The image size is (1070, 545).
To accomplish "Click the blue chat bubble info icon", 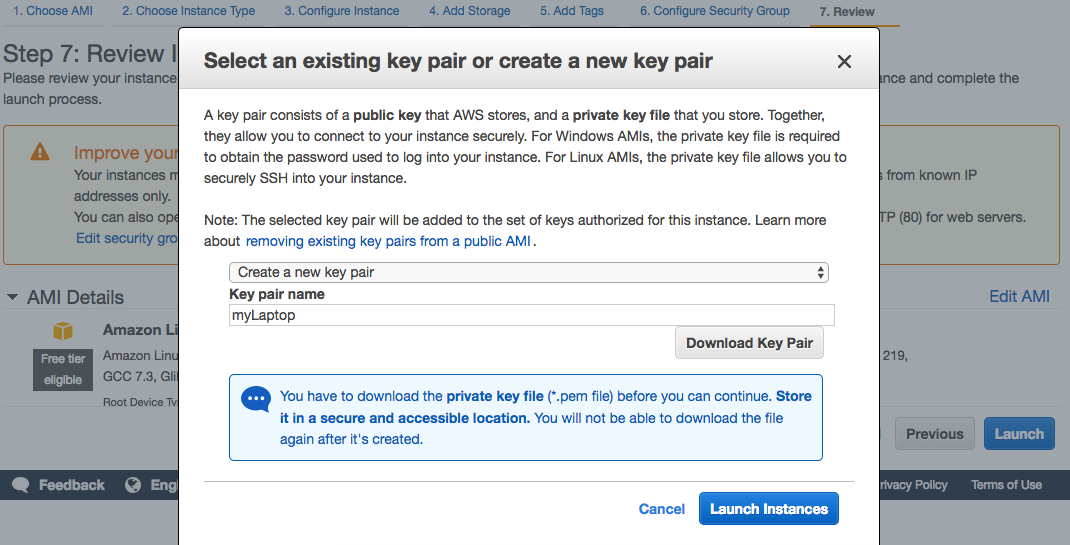I will click(256, 399).
